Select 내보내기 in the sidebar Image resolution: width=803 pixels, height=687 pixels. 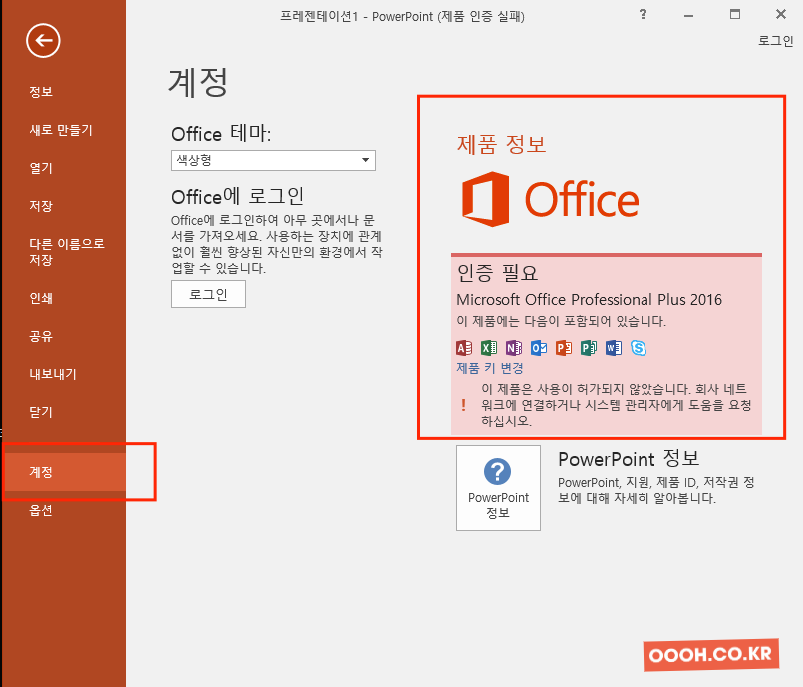pyautogui.click(x=53, y=374)
